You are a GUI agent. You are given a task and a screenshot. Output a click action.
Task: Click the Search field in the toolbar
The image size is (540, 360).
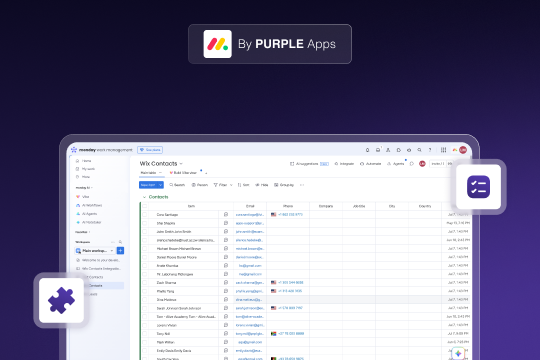tap(177, 185)
